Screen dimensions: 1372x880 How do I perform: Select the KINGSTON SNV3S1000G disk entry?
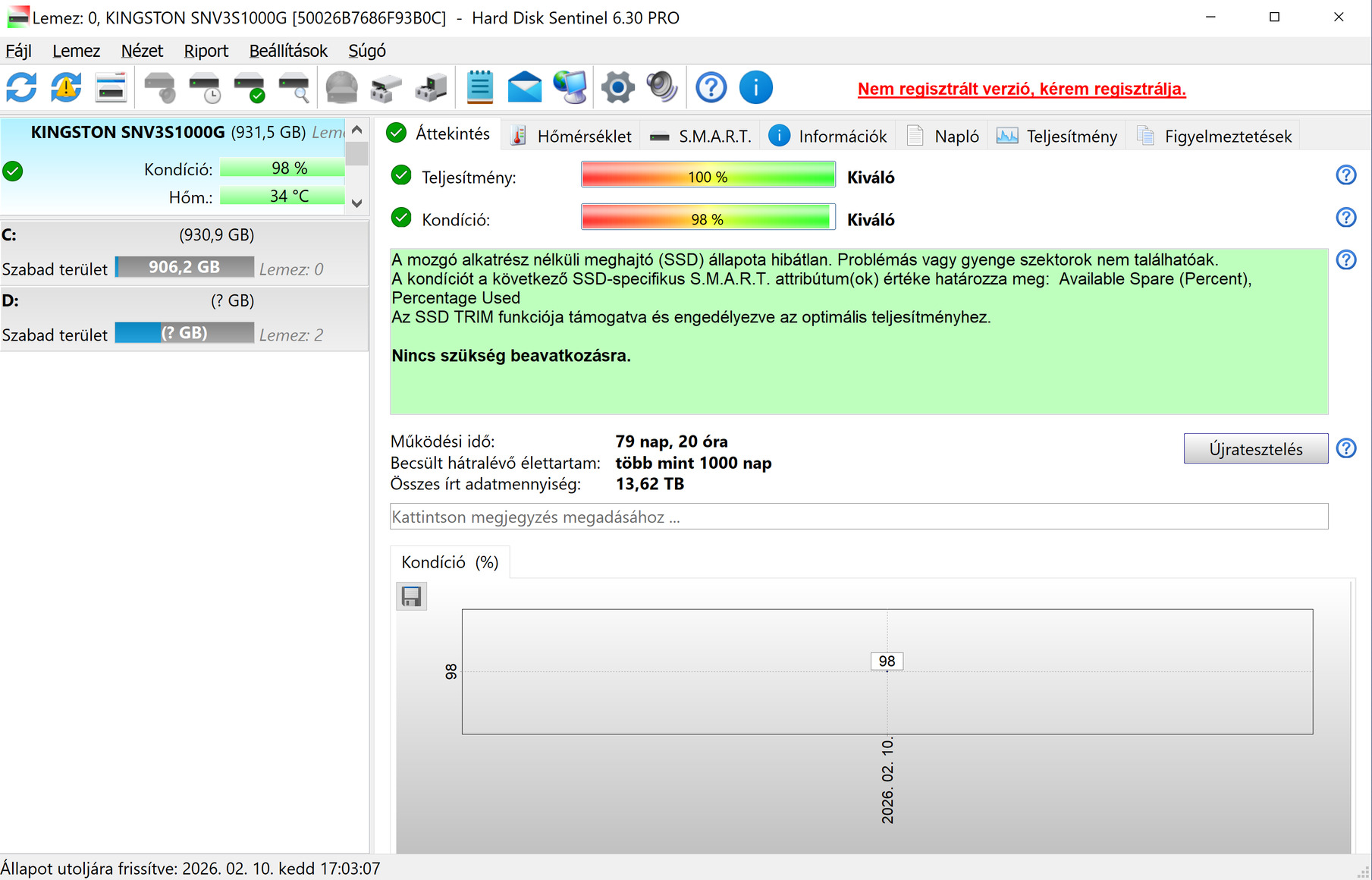coord(173,166)
